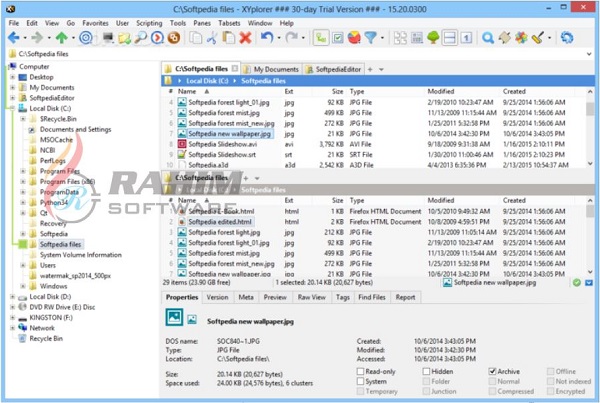Expand the Windows tree node
This screenshot has height=403, width=600.
click(23, 286)
